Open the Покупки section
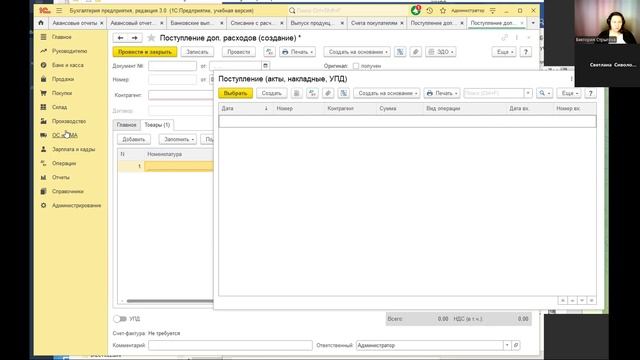This screenshot has width=640, height=360. pyautogui.click(x=62, y=93)
